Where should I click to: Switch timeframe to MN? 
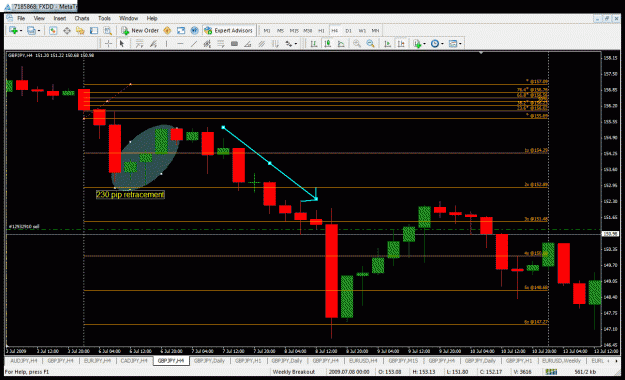pyautogui.click(x=375, y=31)
